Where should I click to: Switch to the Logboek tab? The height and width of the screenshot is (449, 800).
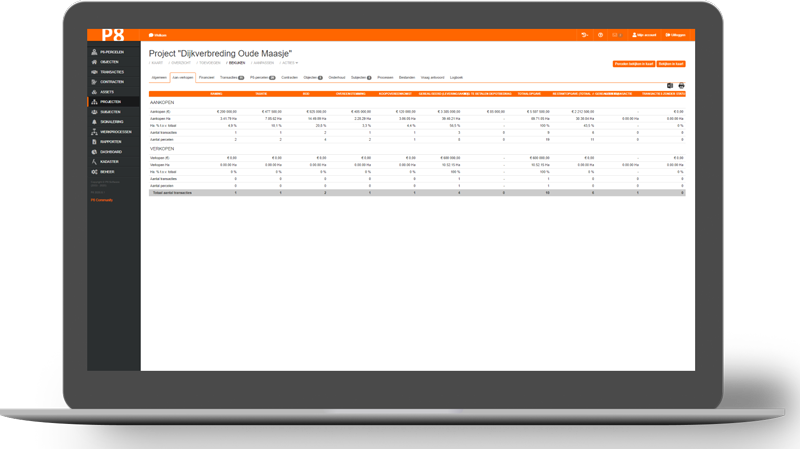click(456, 78)
